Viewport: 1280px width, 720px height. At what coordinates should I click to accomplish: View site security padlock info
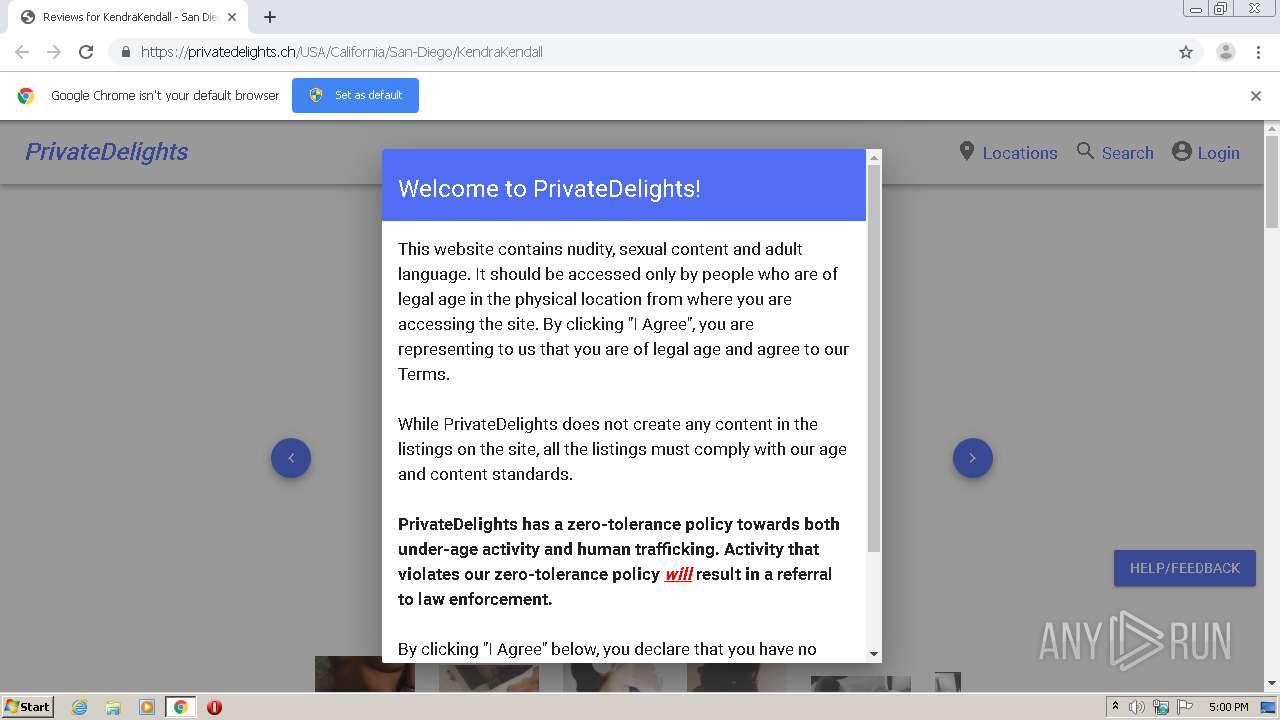125,52
